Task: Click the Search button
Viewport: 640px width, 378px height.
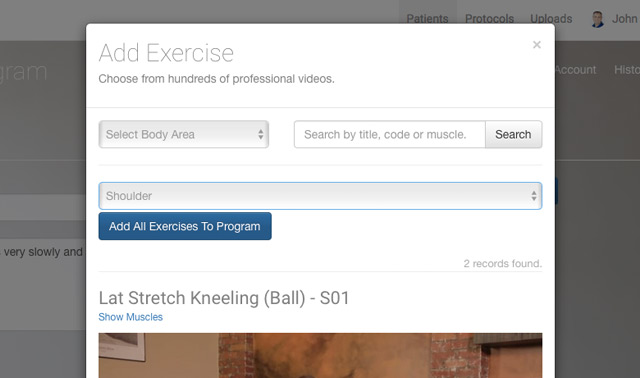Action: [513, 134]
